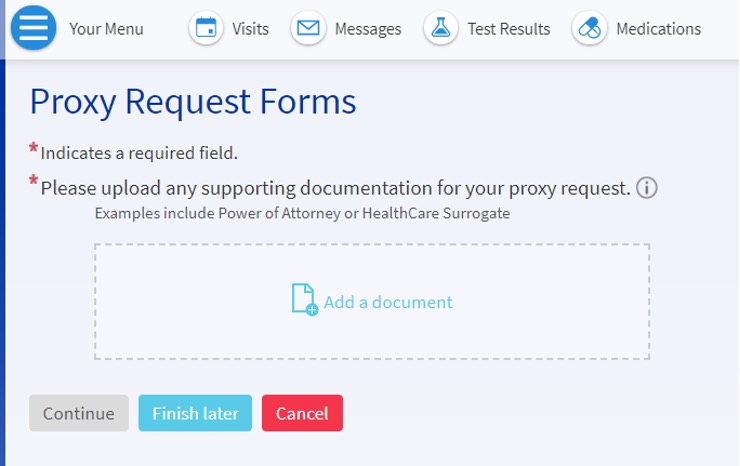Click the Proxy Request Forms heading
Screen dimensions: 740x466
point(193,101)
